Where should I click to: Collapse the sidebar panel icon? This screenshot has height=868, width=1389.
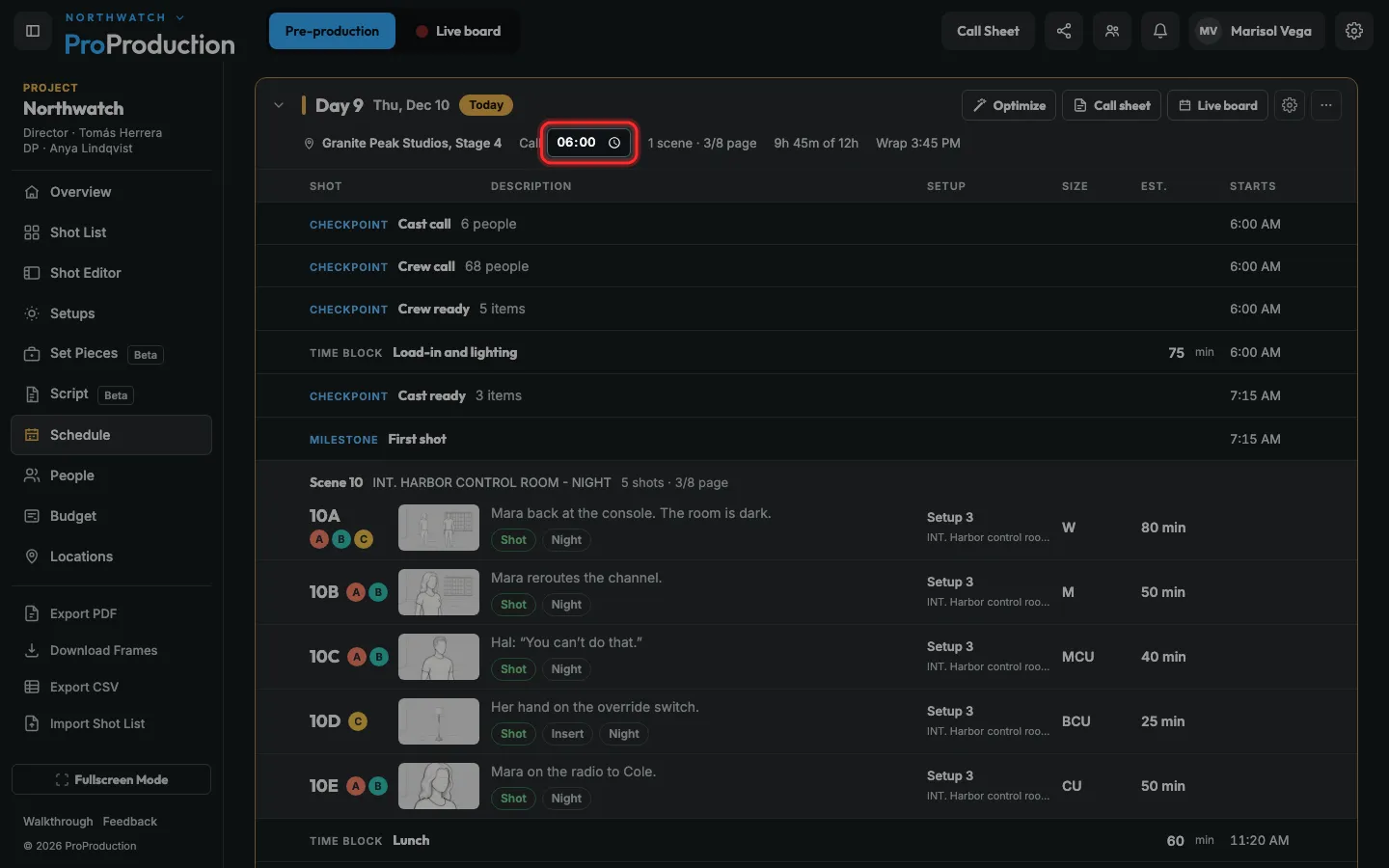pyautogui.click(x=33, y=31)
